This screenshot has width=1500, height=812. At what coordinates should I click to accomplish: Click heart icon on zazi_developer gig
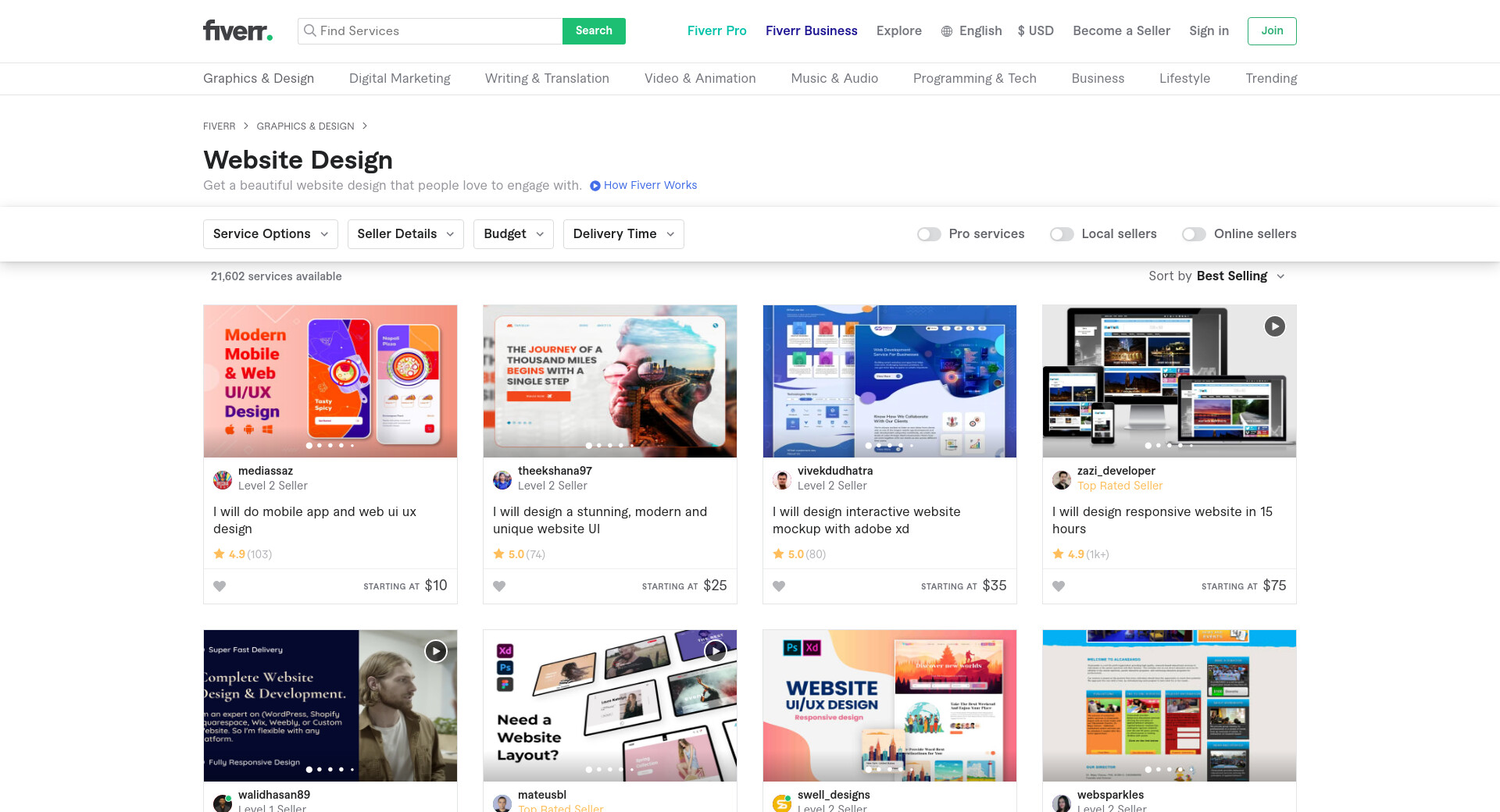pos(1059,586)
